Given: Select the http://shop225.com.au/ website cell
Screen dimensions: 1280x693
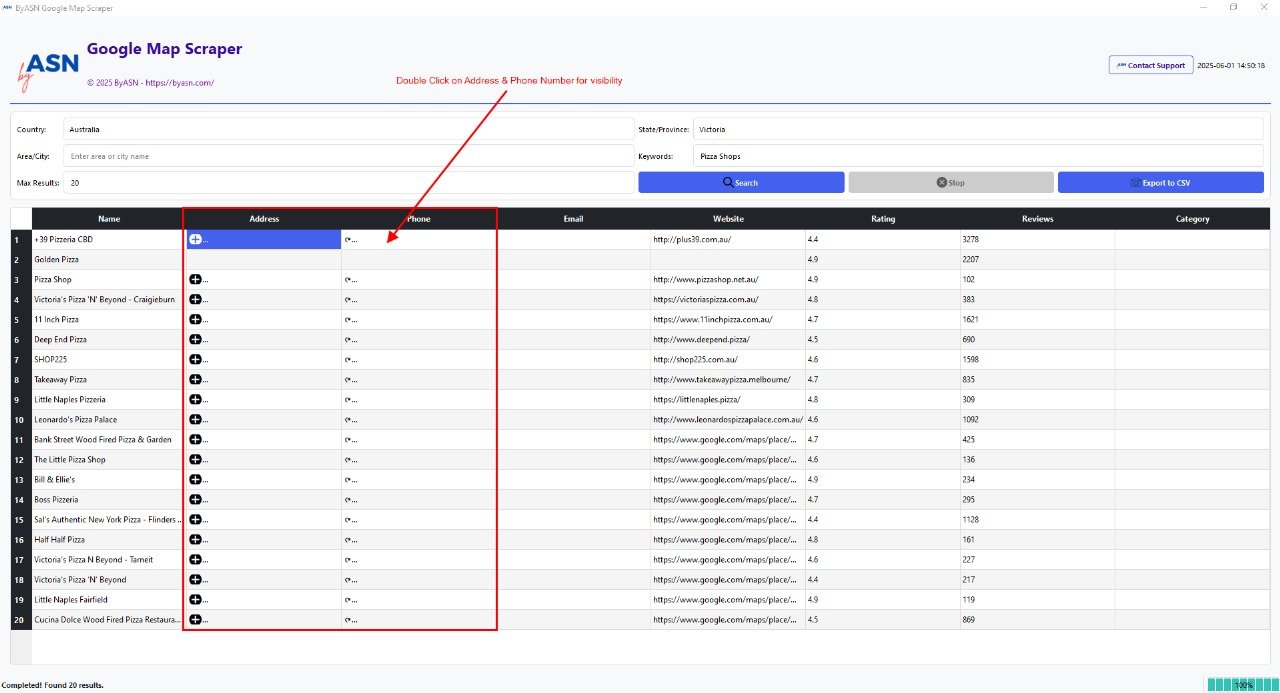Looking at the screenshot, I should click(728, 360).
